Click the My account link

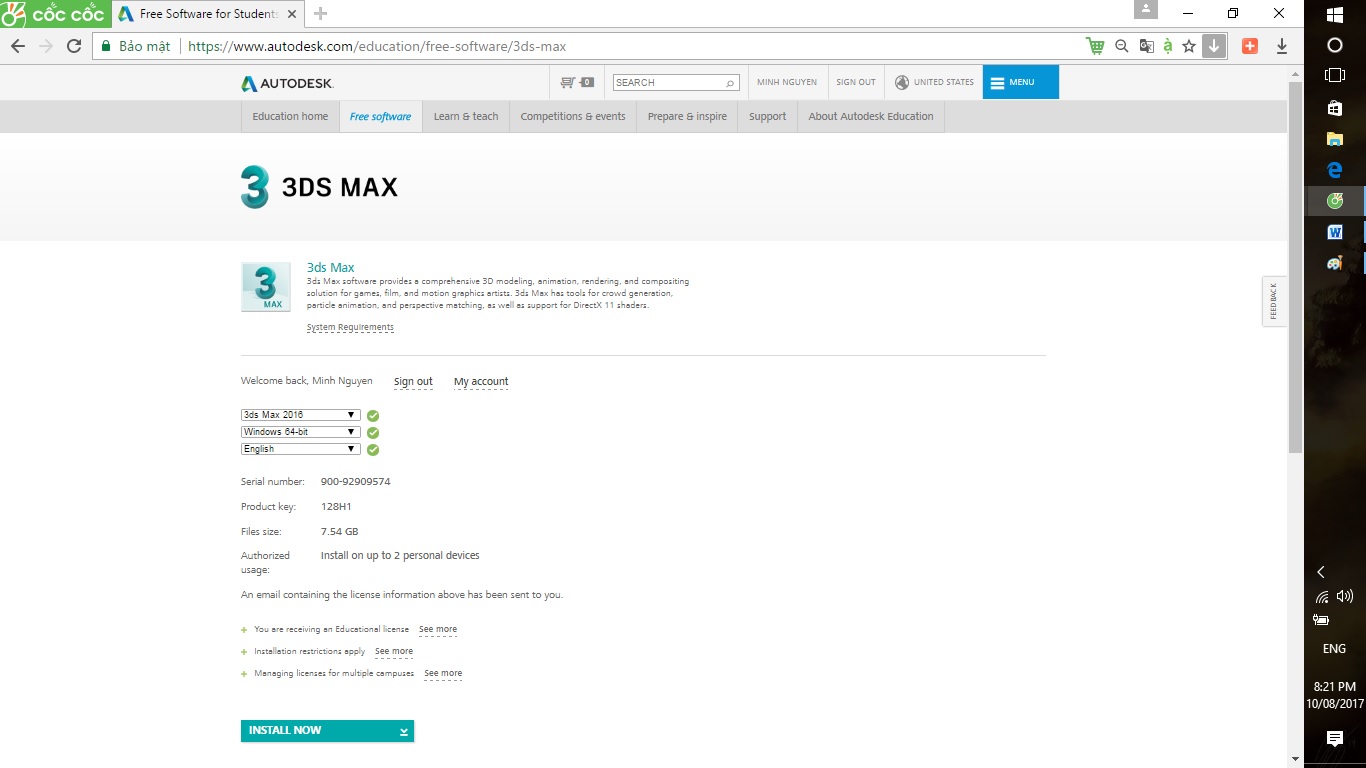click(481, 381)
